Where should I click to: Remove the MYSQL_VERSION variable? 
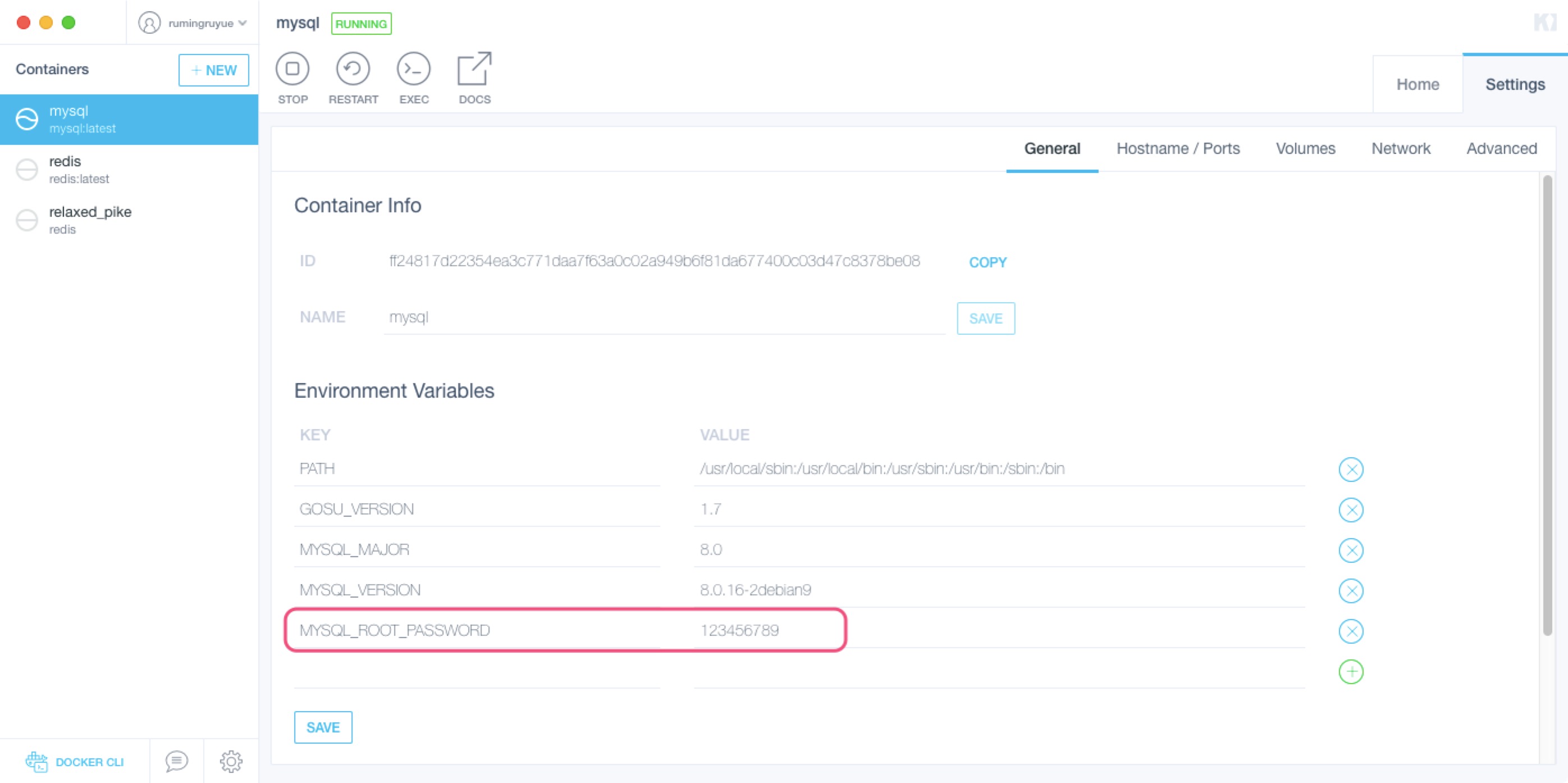1351,590
